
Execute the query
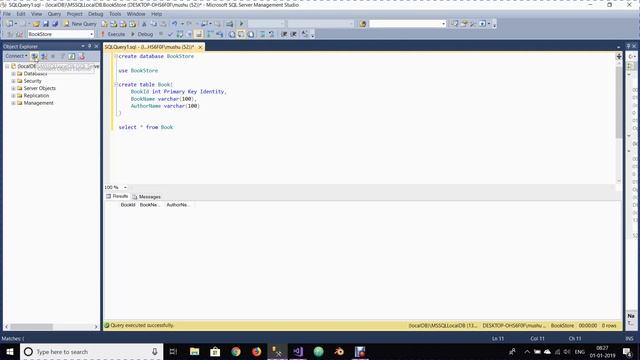[113, 34]
